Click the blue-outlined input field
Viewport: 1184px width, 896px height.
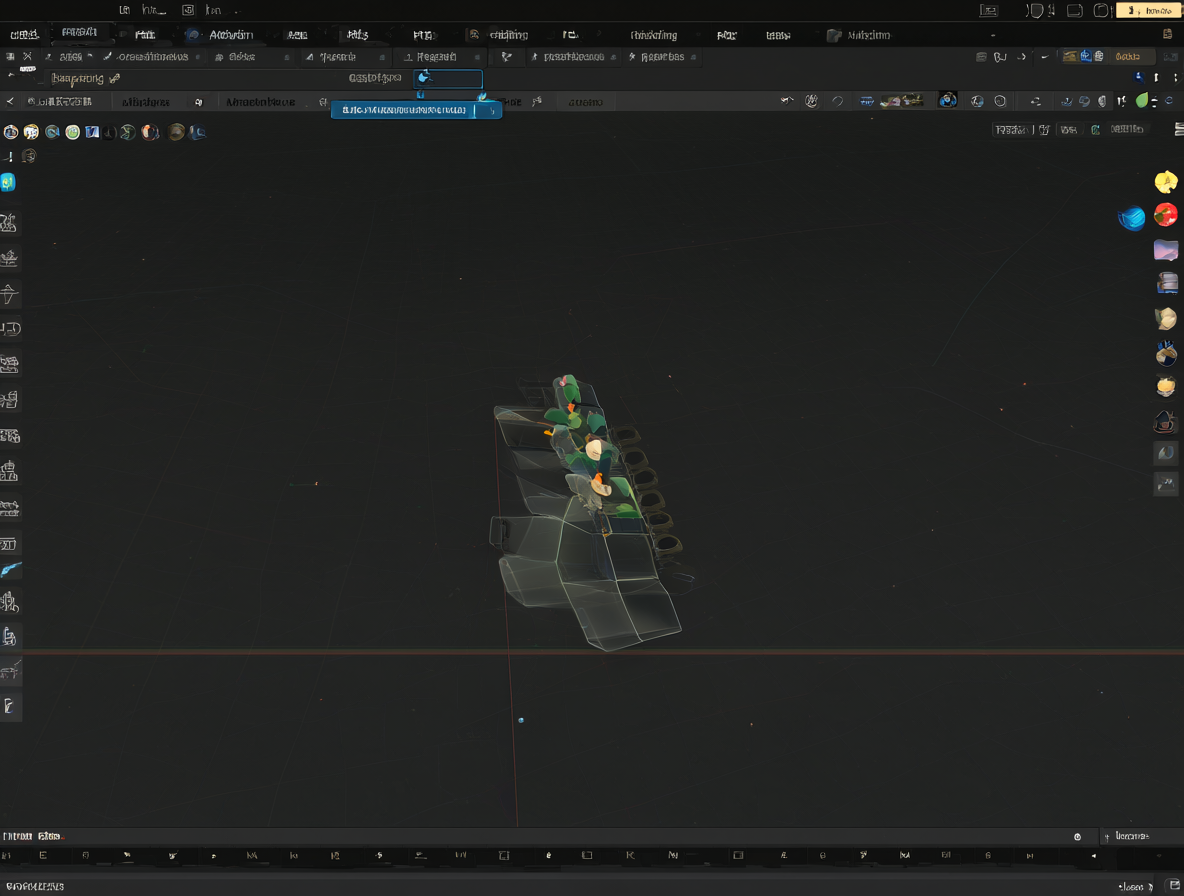pos(448,79)
